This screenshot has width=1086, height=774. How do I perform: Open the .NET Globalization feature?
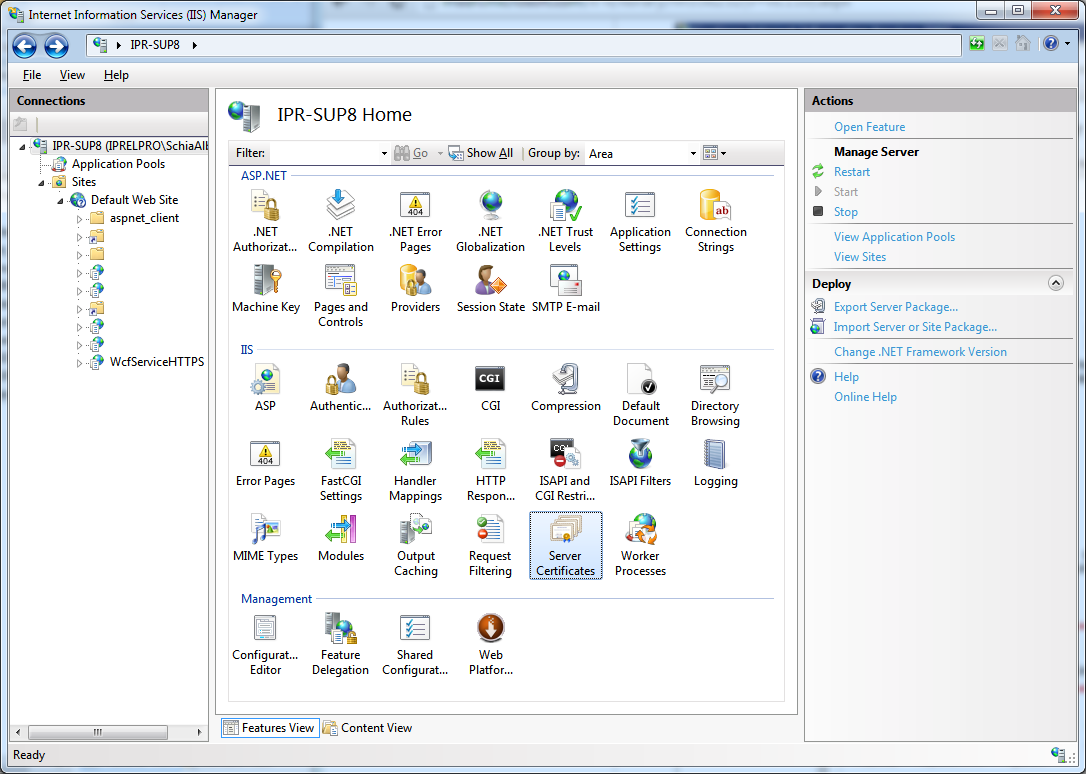pyautogui.click(x=490, y=221)
